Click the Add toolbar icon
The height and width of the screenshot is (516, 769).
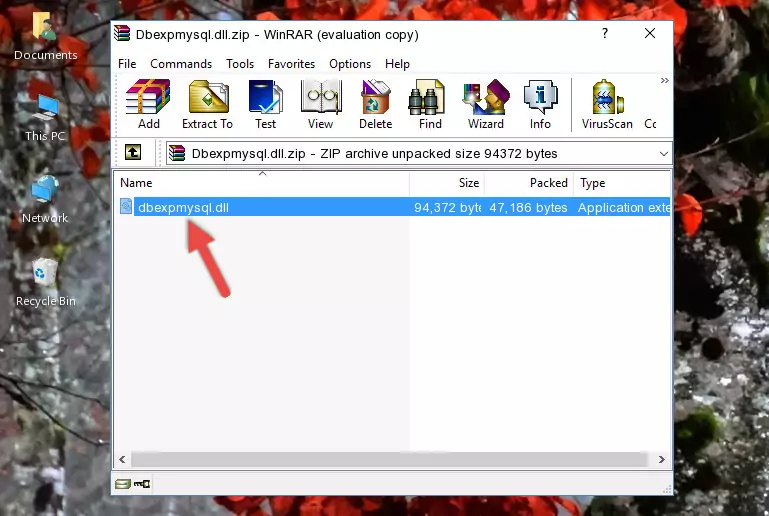click(148, 104)
